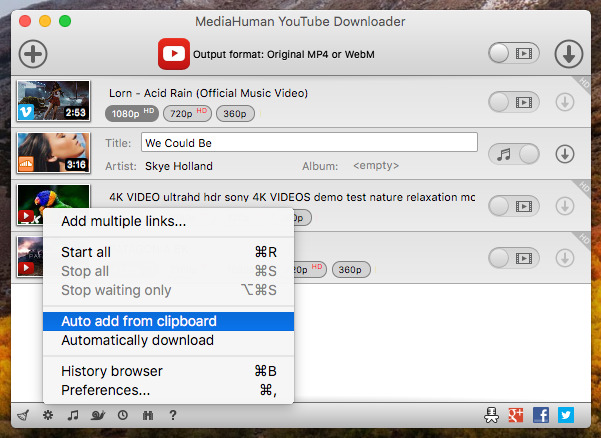
Task: Choose Add multiple links menu item
Action: [168, 221]
